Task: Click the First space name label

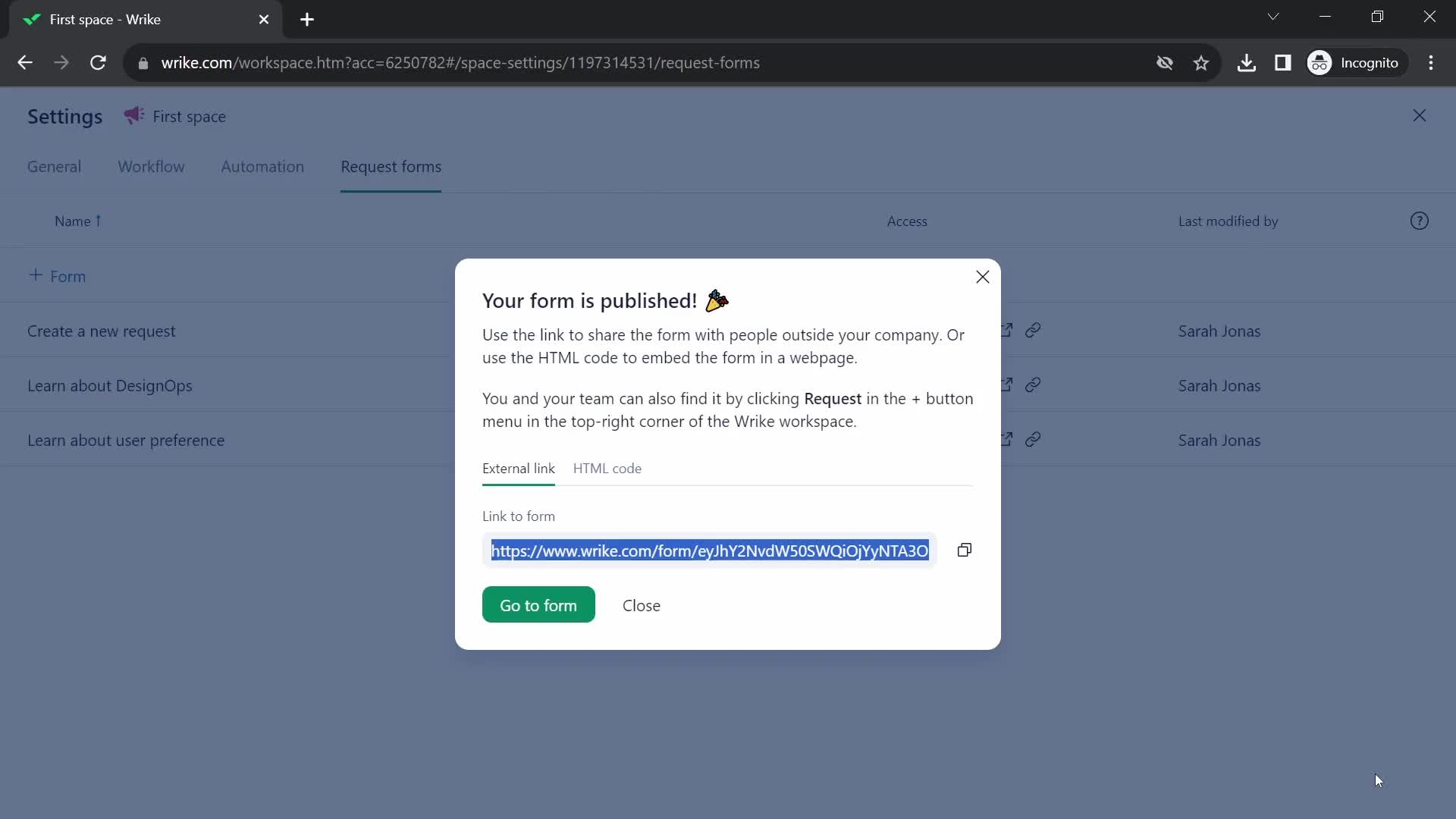Action: (x=189, y=117)
